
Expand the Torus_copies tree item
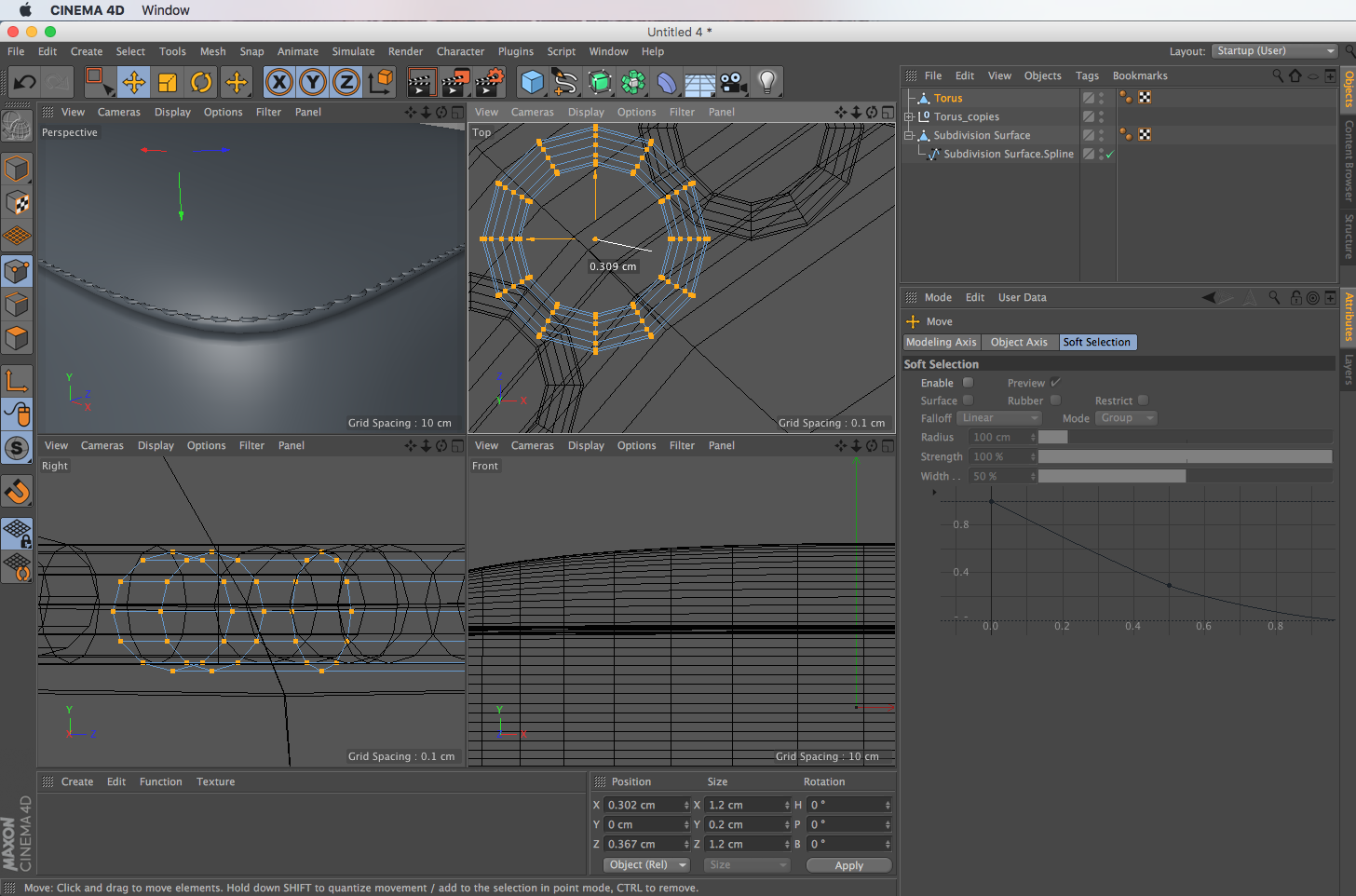(909, 116)
